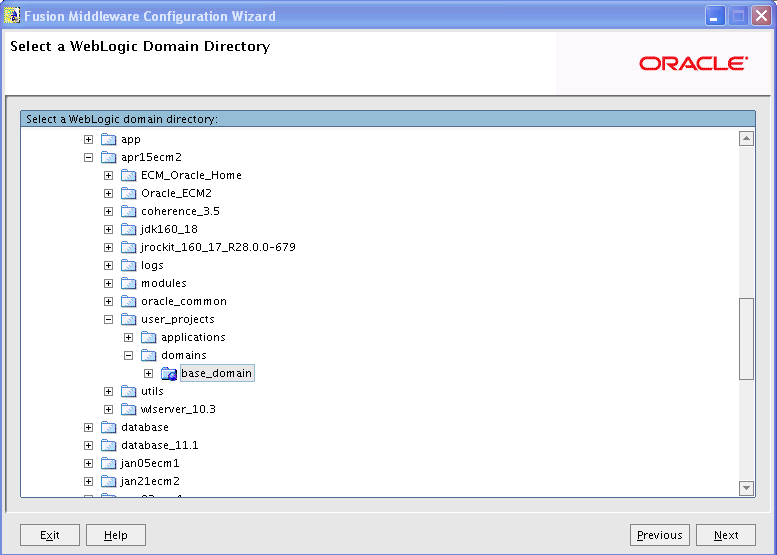Click the database_11.1 folder icon
The height and width of the screenshot is (555, 777).
click(109, 445)
